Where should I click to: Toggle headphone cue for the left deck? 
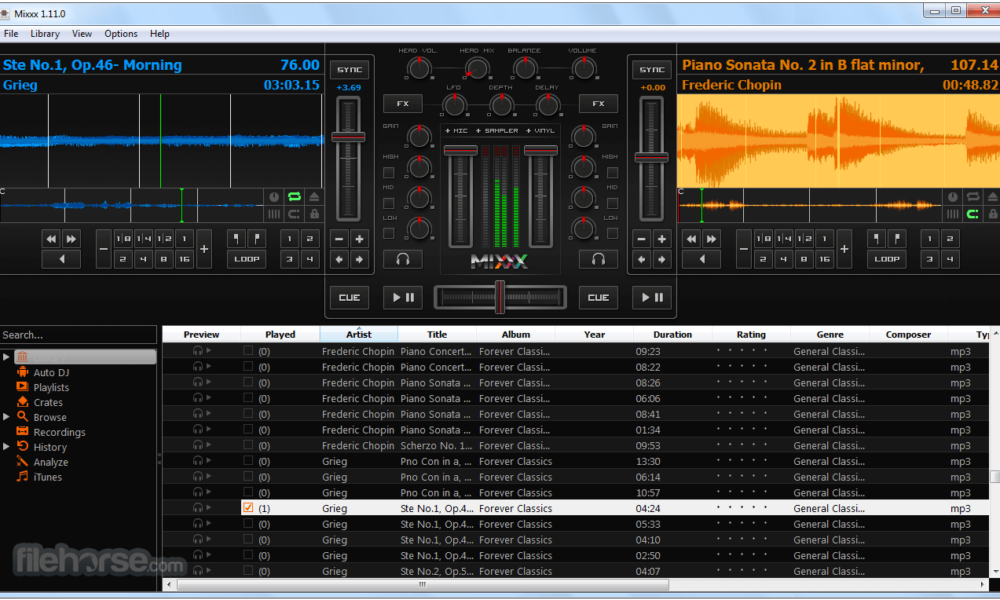[x=402, y=259]
